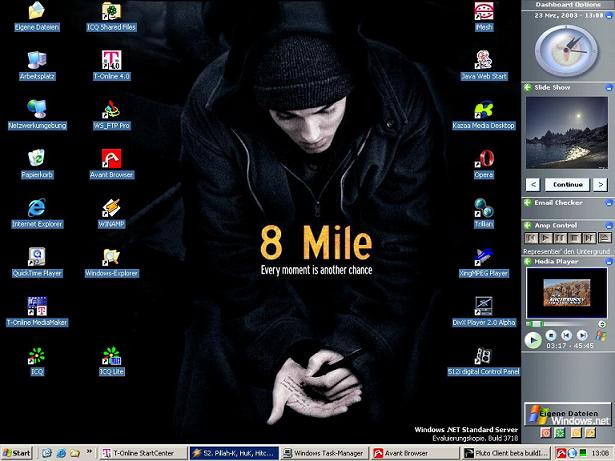Open the Arbeitsplatz desktop icon
The height and width of the screenshot is (461, 615).
(37, 60)
